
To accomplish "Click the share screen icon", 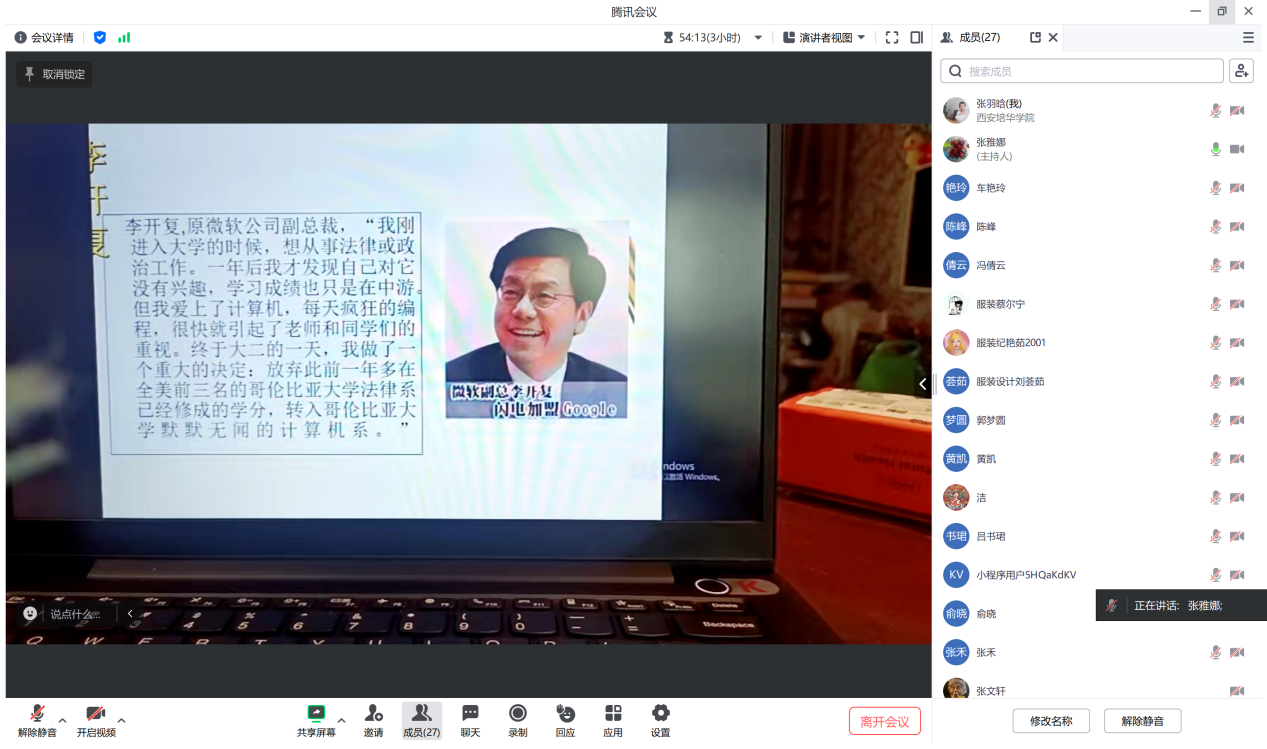I will [x=316, y=713].
